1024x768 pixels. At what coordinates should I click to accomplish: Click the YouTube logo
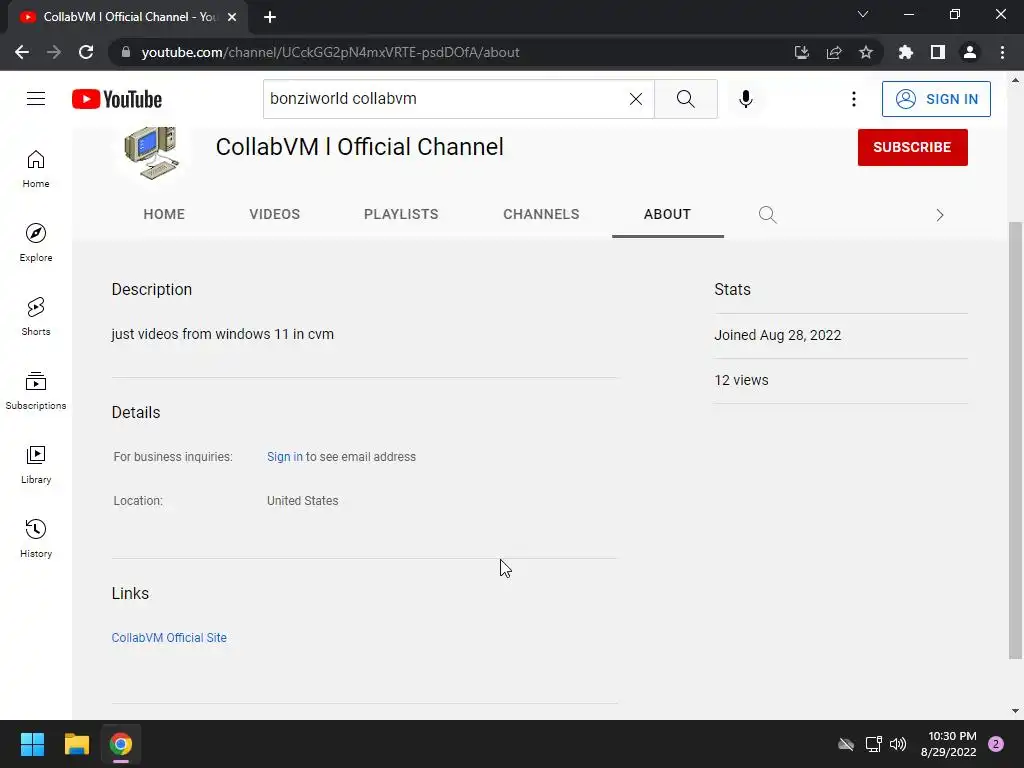(117, 99)
